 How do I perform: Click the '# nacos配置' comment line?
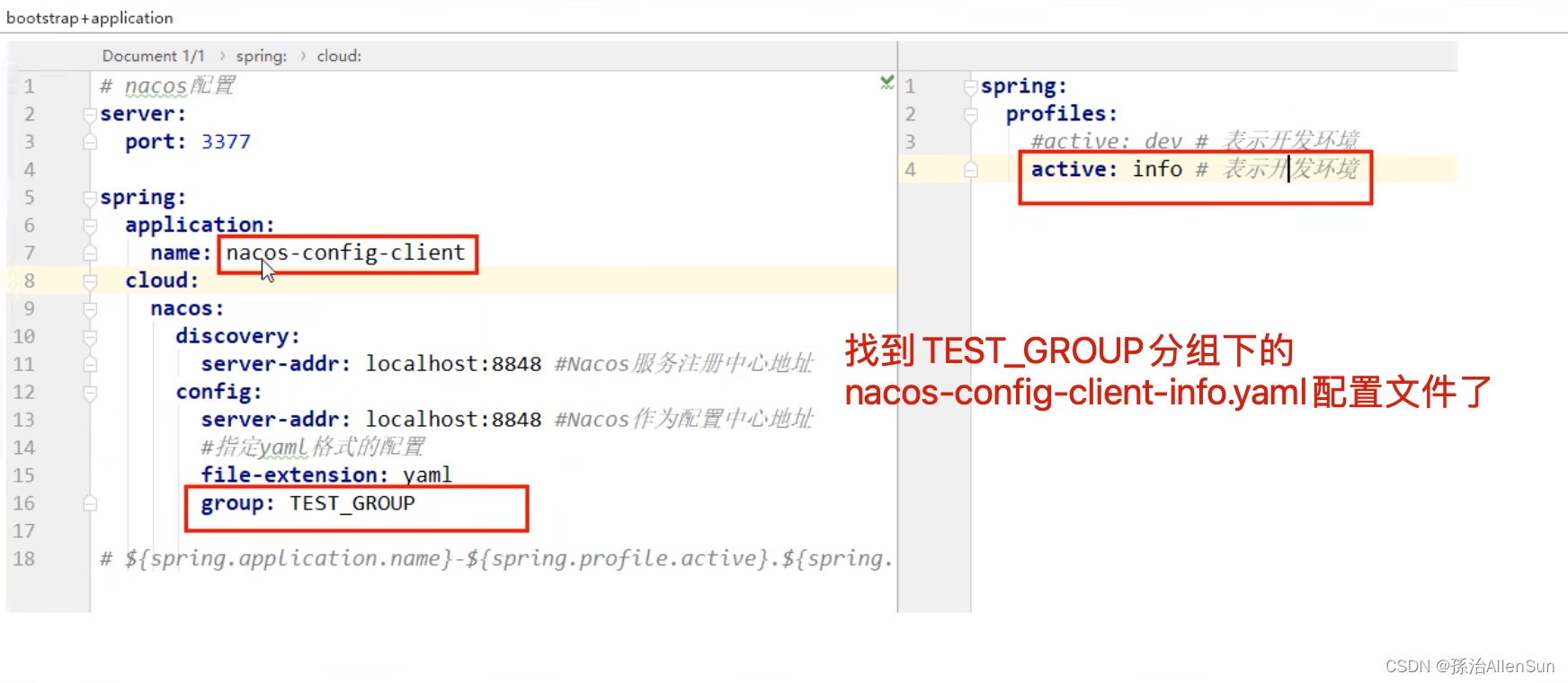pos(167,86)
